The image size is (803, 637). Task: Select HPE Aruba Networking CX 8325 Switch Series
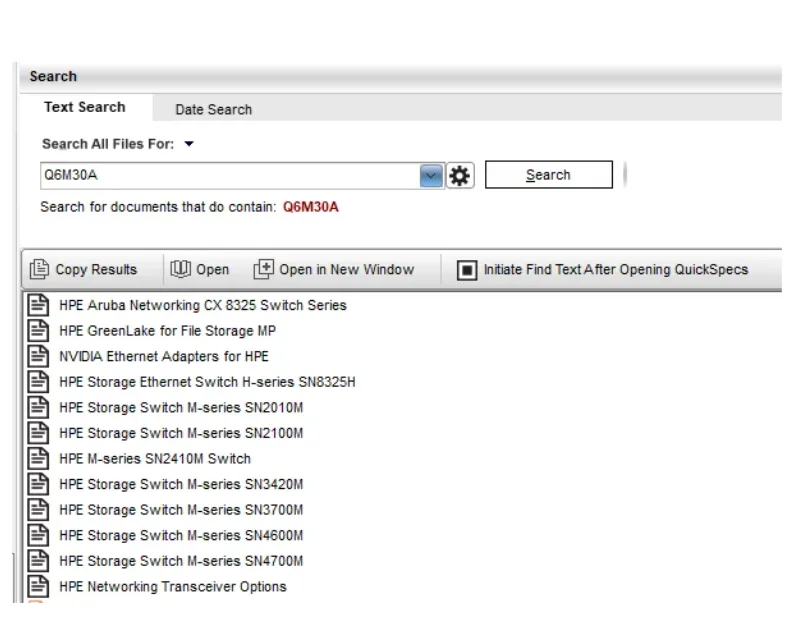(203, 305)
